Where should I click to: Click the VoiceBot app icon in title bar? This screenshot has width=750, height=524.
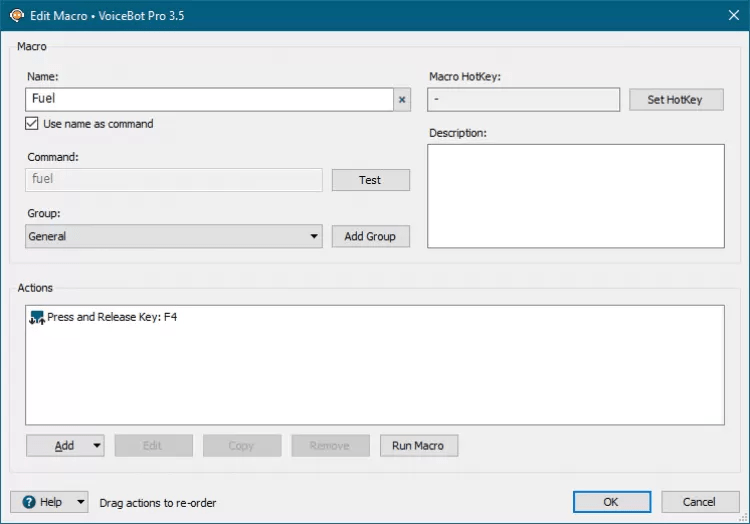point(15,15)
